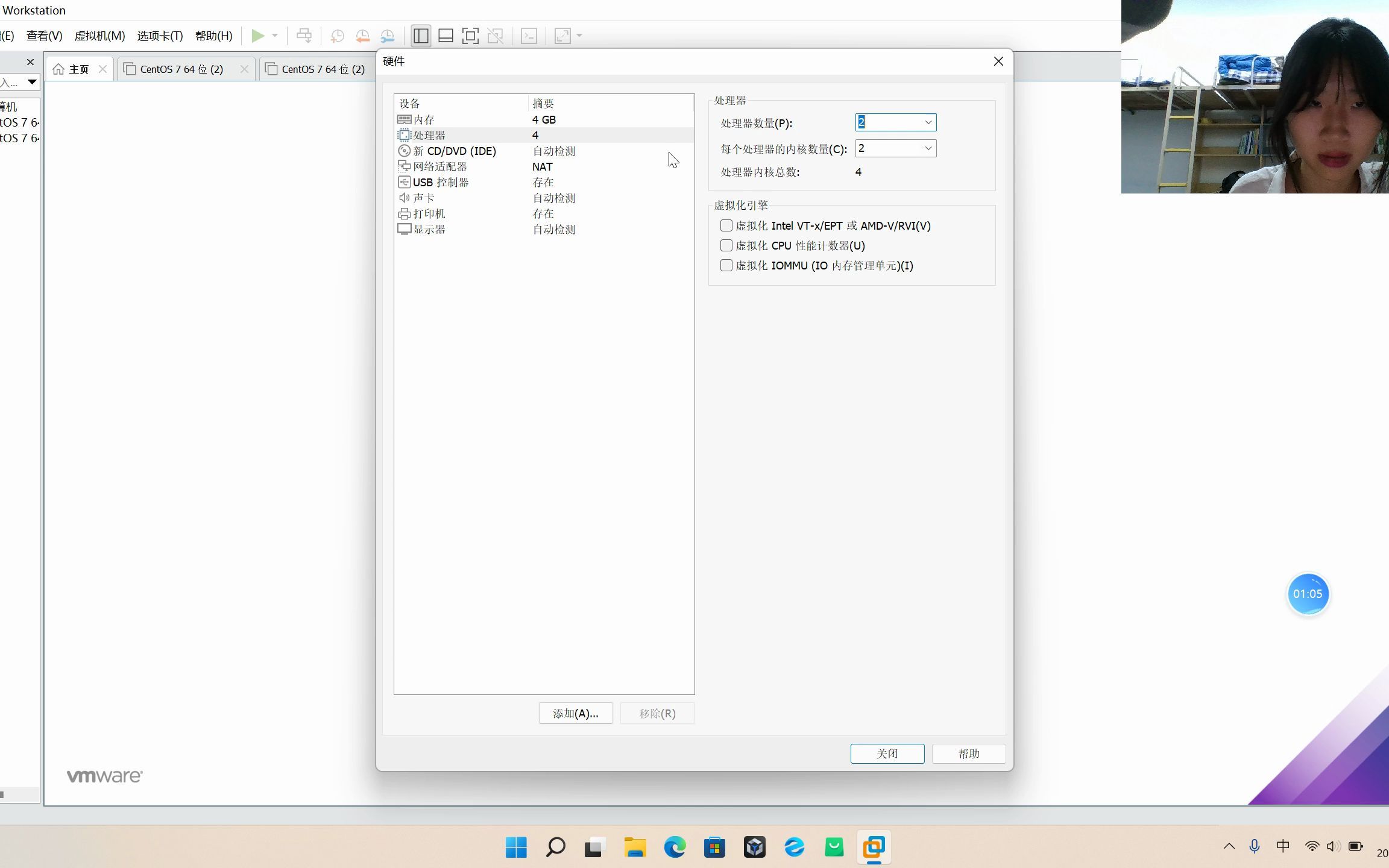Click the display monitor icon
The image size is (1389, 868).
point(405,229)
